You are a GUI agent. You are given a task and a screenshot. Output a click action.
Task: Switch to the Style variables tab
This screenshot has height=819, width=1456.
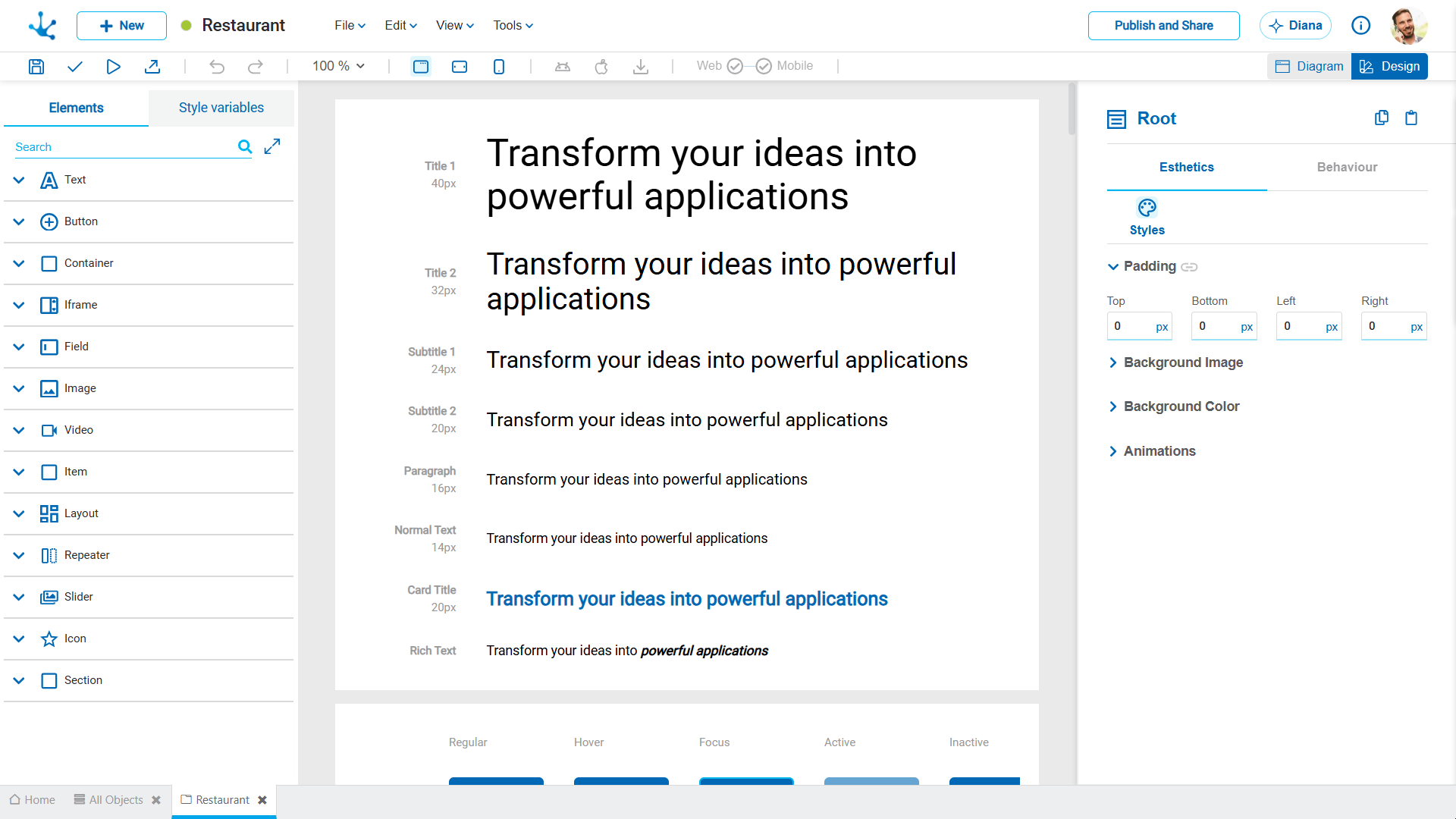tap(221, 108)
